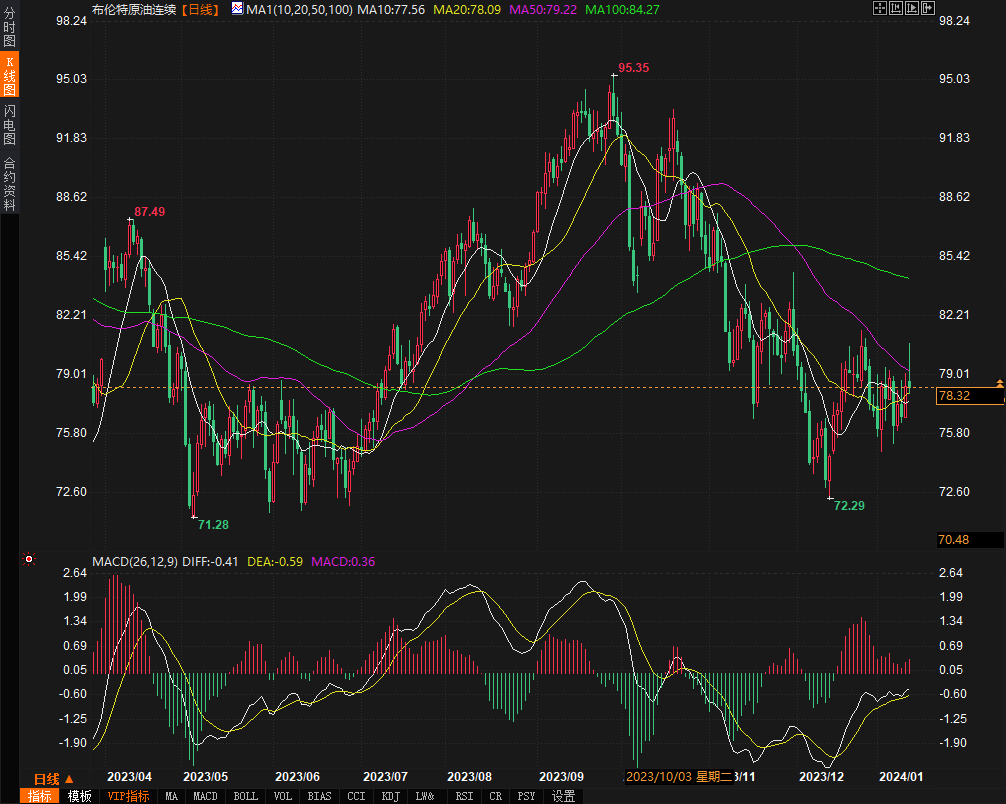Click the orange price alert arrows icon

pos(999,384)
